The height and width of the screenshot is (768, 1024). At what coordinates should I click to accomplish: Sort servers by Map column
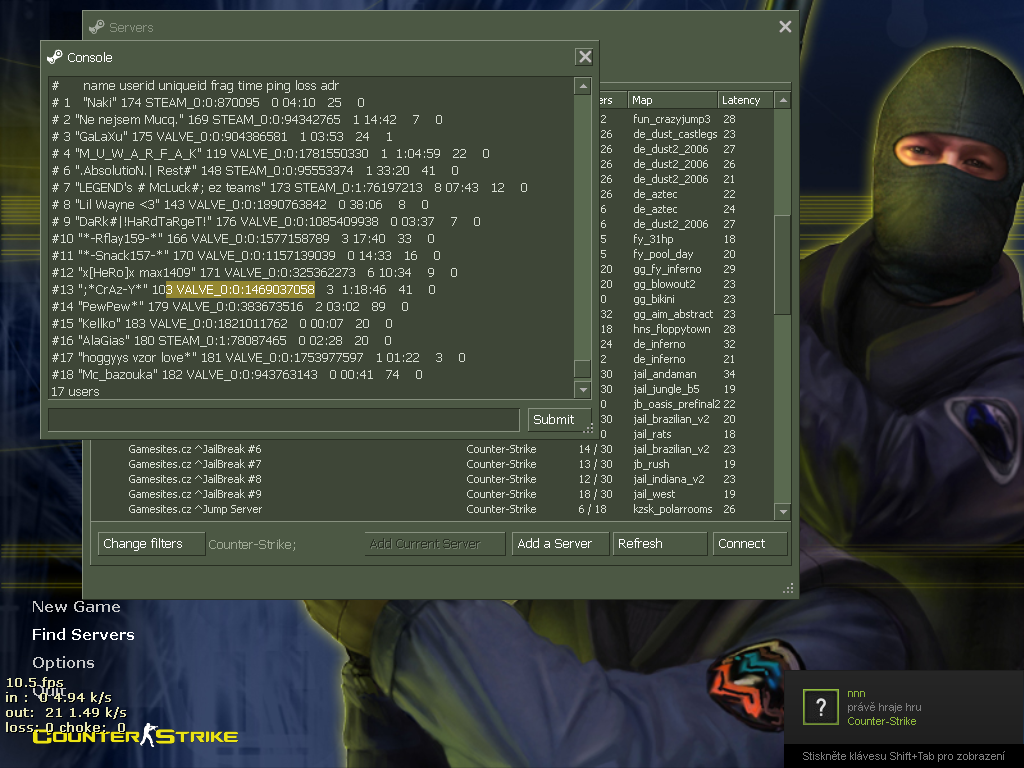click(672, 100)
